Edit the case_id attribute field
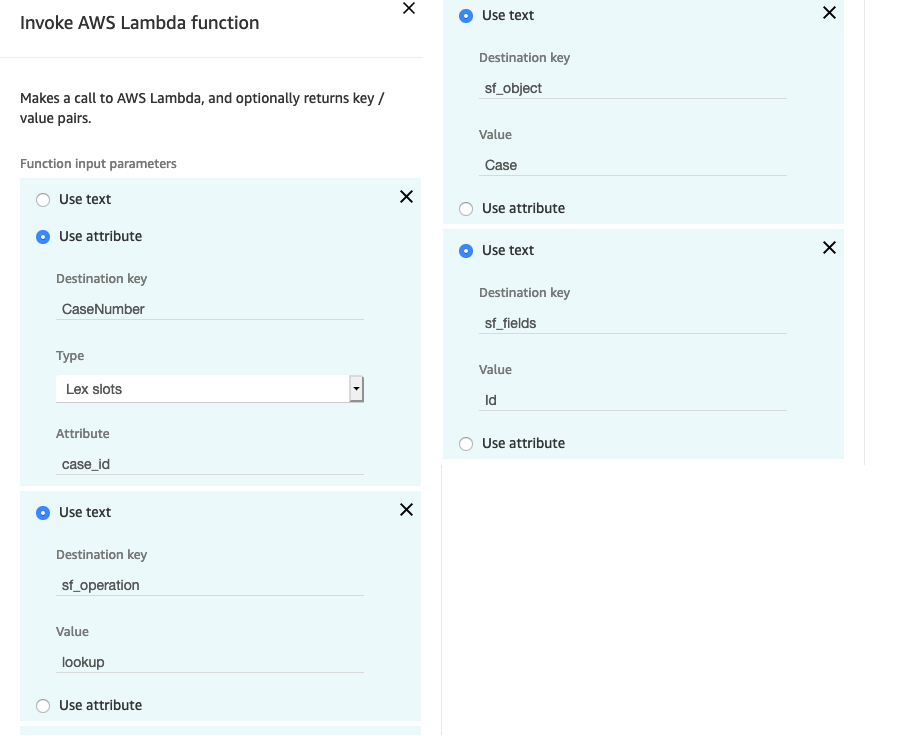This screenshot has height=736, width=900. [x=210, y=464]
